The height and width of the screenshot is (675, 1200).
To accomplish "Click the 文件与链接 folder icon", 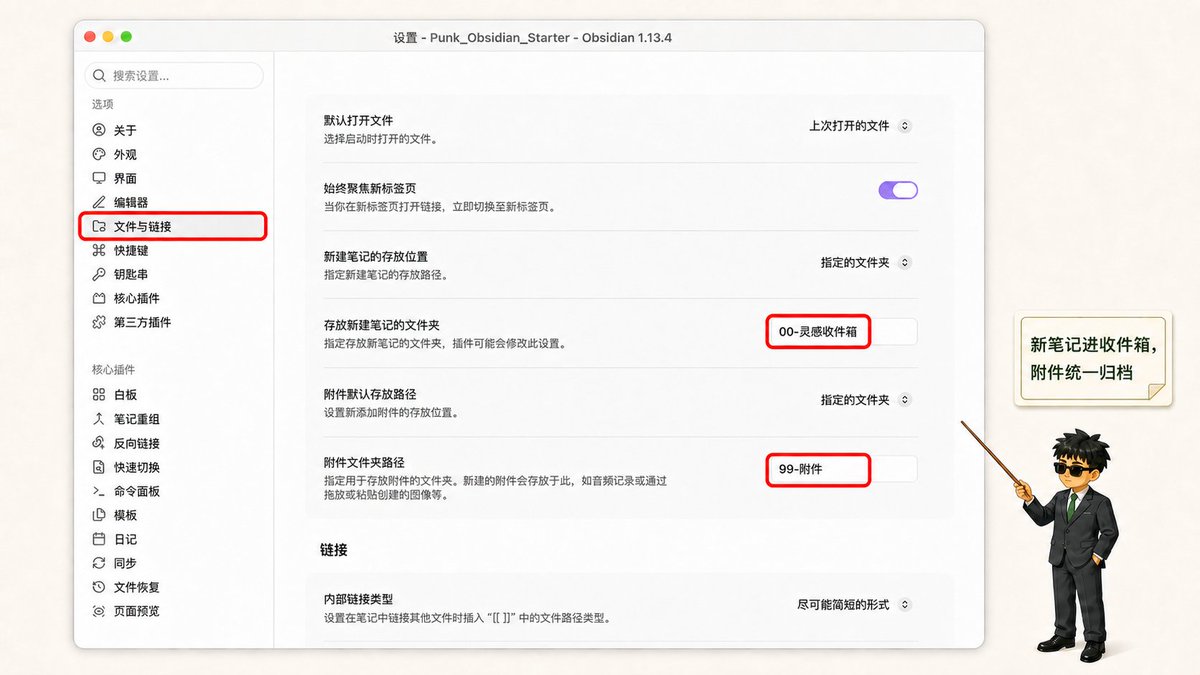I will (x=98, y=226).
